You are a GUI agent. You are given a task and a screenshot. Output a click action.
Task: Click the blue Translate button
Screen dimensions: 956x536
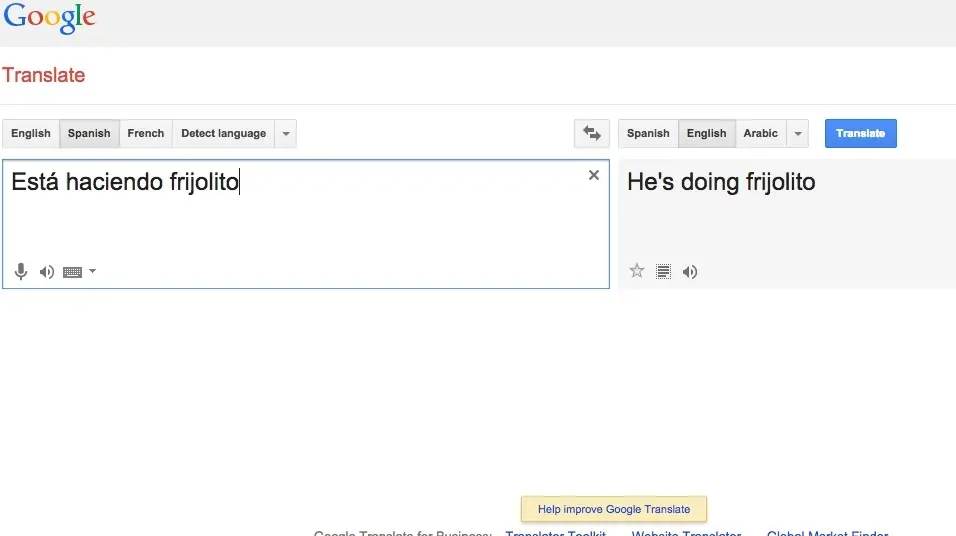[860, 134]
